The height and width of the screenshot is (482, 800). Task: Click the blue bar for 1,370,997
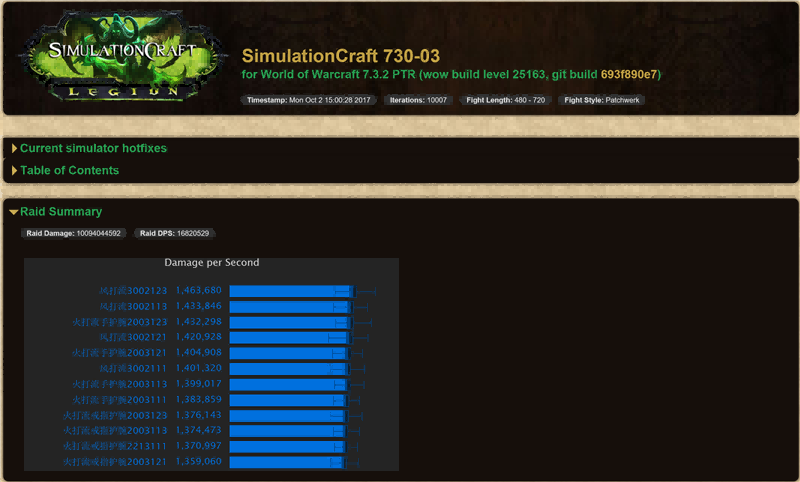click(x=288, y=447)
